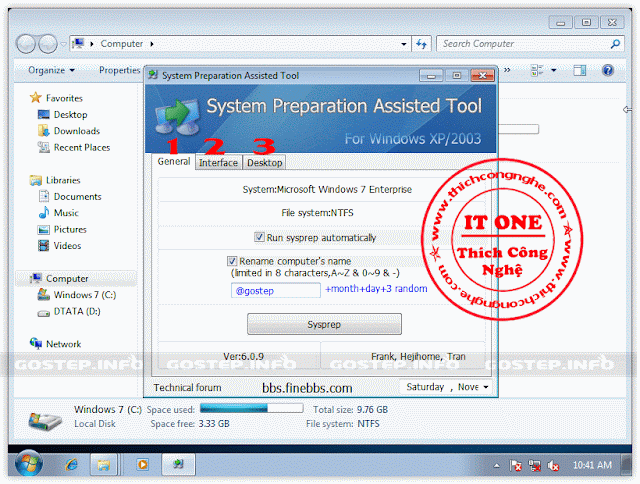
Task: Show hidden tray icons arrow
Action: pyautogui.click(x=496, y=465)
